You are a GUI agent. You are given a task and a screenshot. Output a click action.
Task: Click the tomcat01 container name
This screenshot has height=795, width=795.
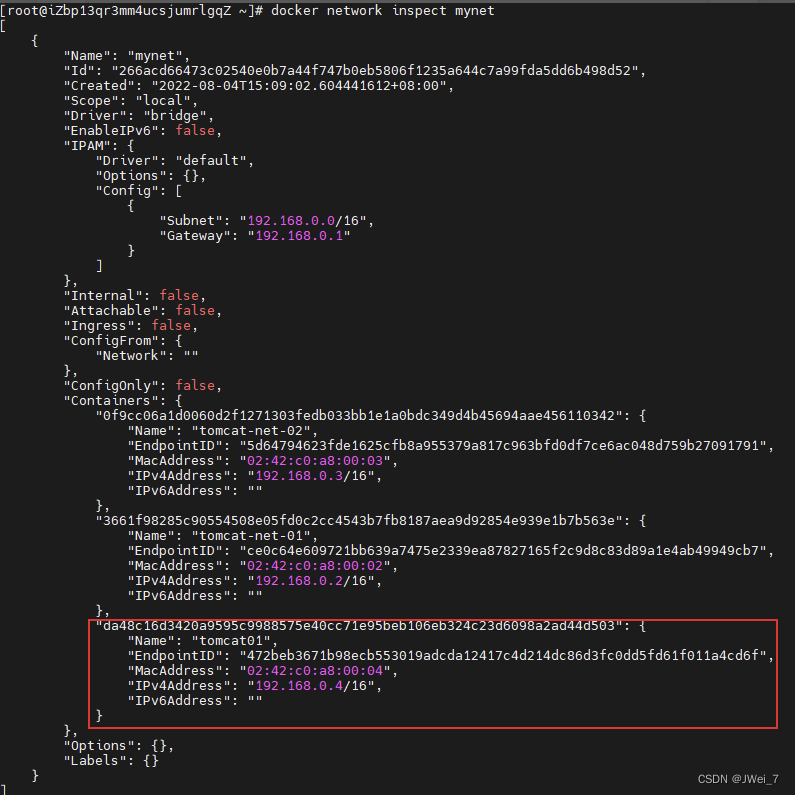pyautogui.click(x=231, y=641)
